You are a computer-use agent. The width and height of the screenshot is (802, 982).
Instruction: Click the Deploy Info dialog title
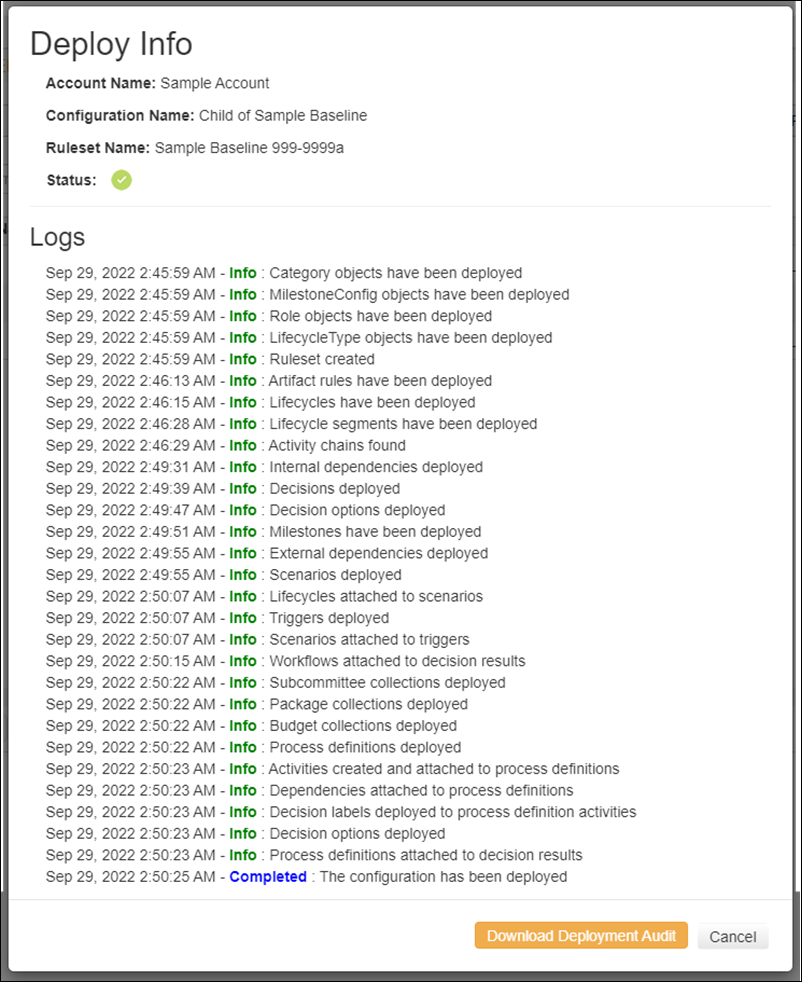110,43
